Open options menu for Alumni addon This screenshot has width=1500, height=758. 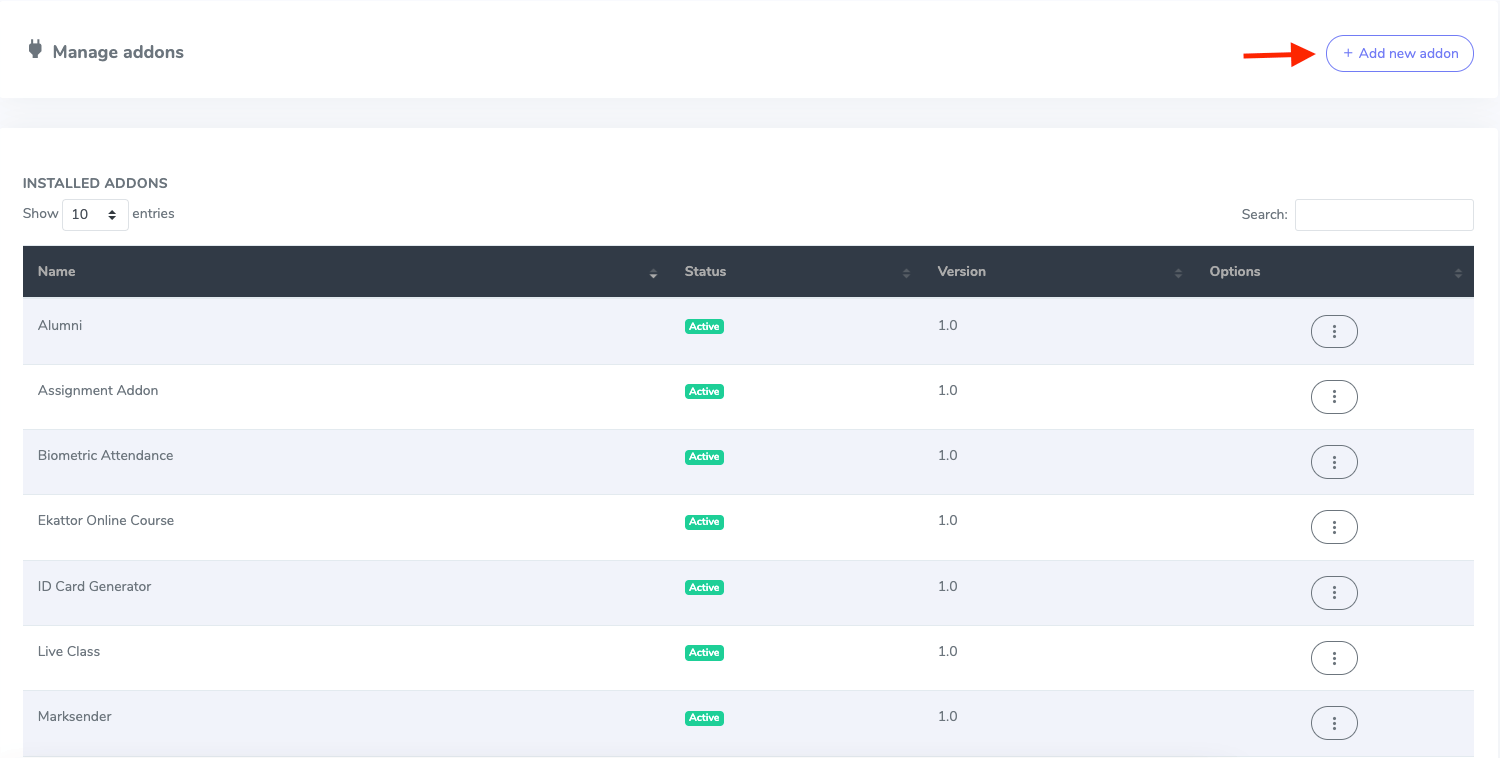click(1333, 332)
